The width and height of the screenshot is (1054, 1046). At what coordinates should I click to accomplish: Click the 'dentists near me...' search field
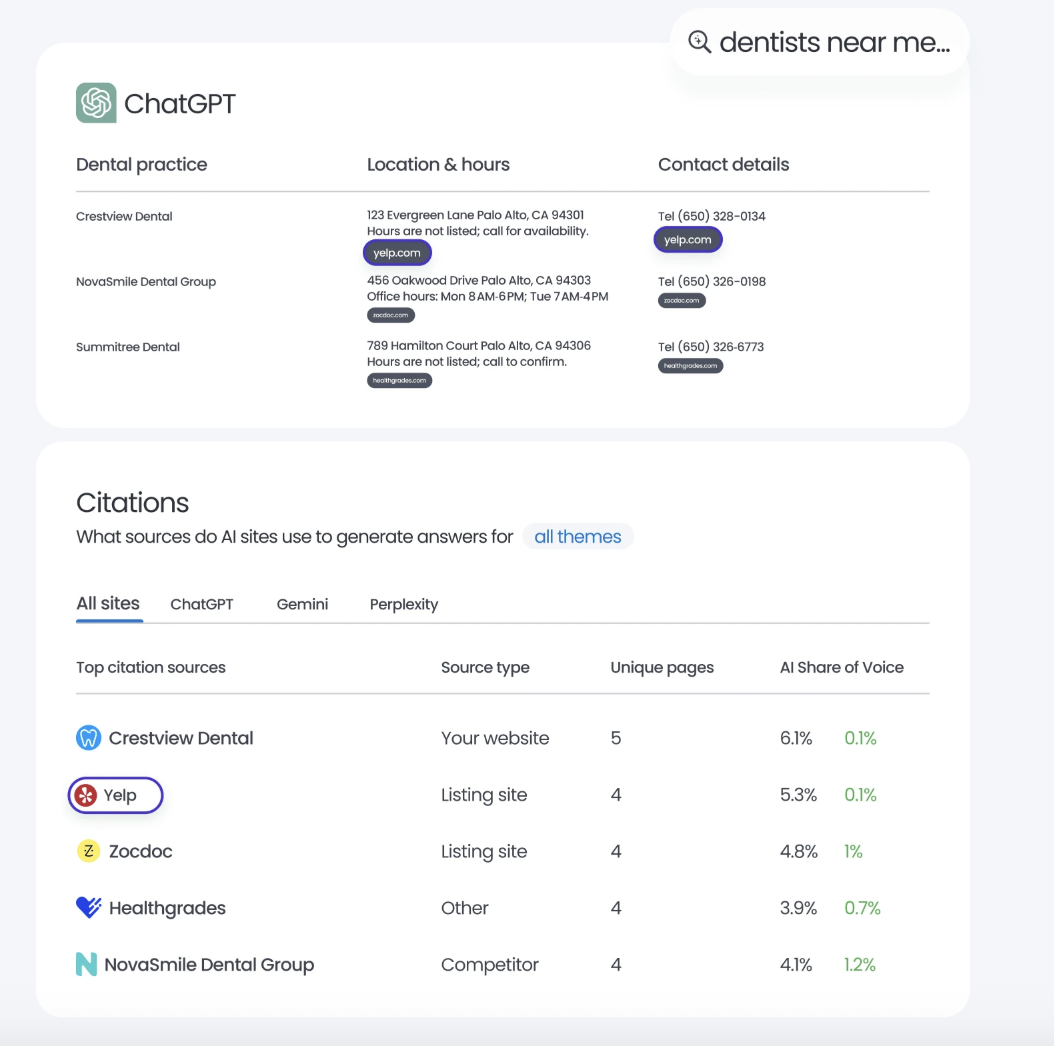tap(819, 42)
